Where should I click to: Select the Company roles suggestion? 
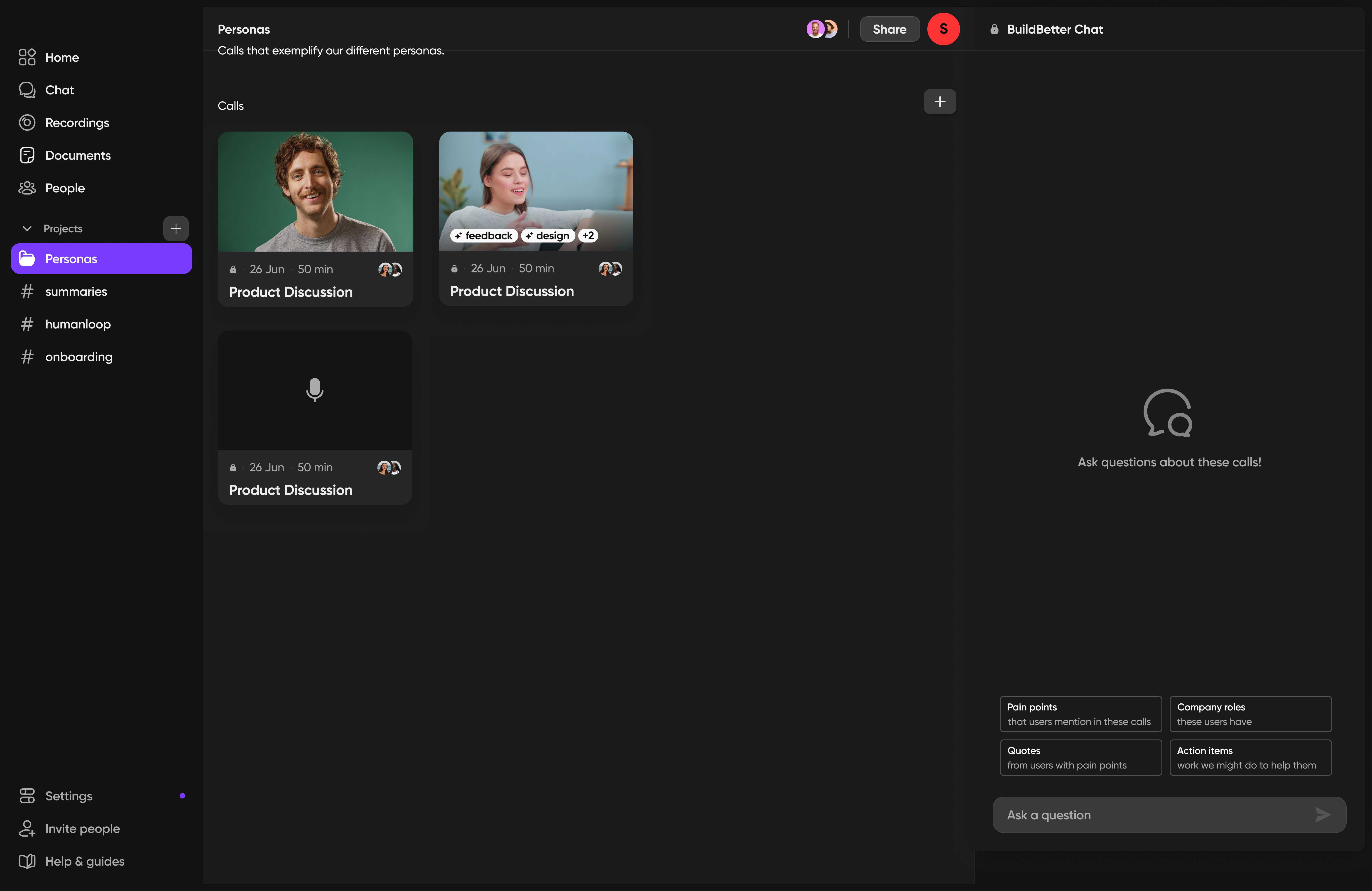click(x=1250, y=714)
